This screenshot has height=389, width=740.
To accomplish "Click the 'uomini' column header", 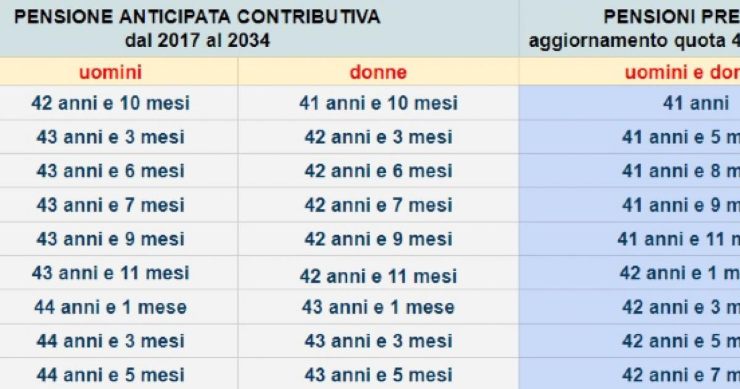I will point(110,72).
